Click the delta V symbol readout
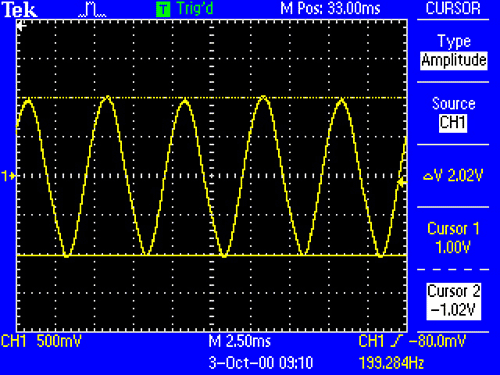 453,175
